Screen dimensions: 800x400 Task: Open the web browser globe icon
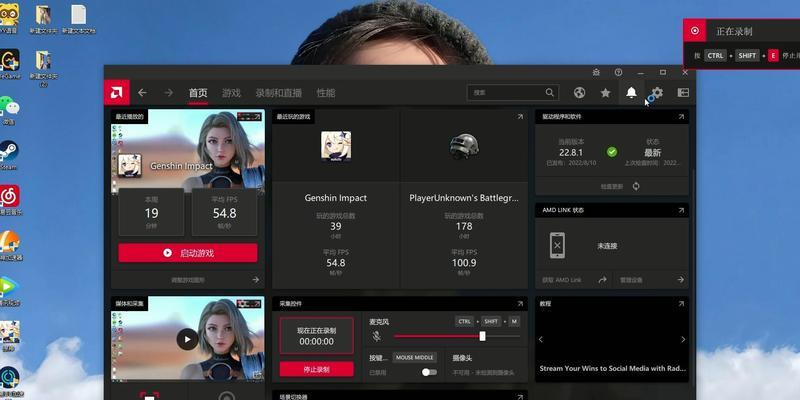pyautogui.click(x=579, y=92)
